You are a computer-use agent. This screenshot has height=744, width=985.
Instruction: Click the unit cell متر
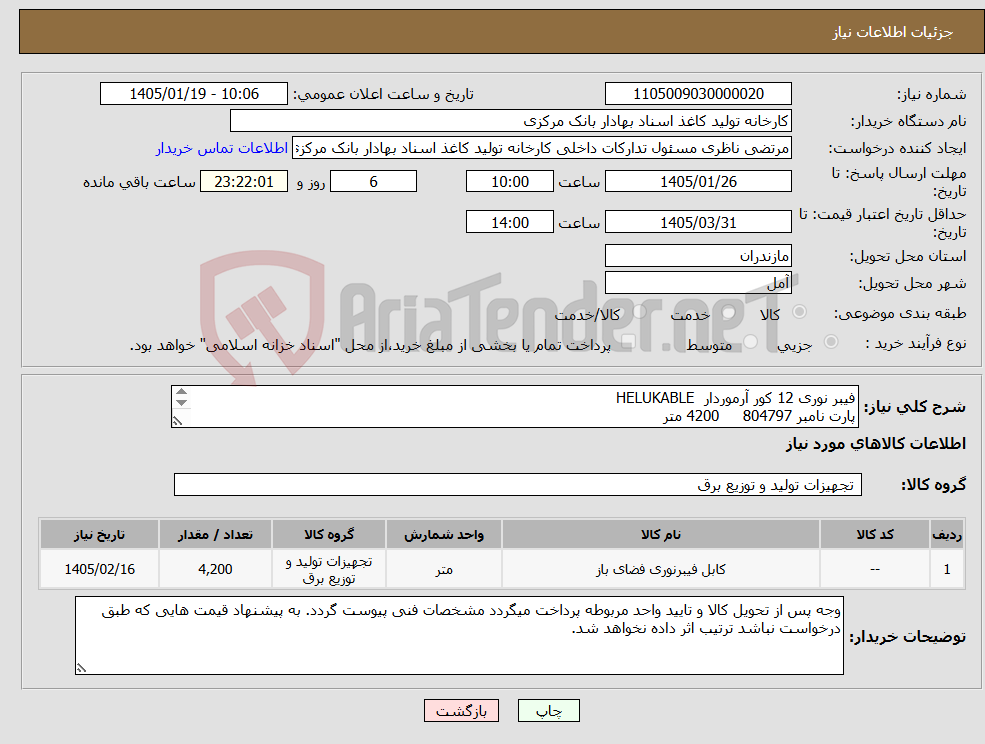click(444, 569)
